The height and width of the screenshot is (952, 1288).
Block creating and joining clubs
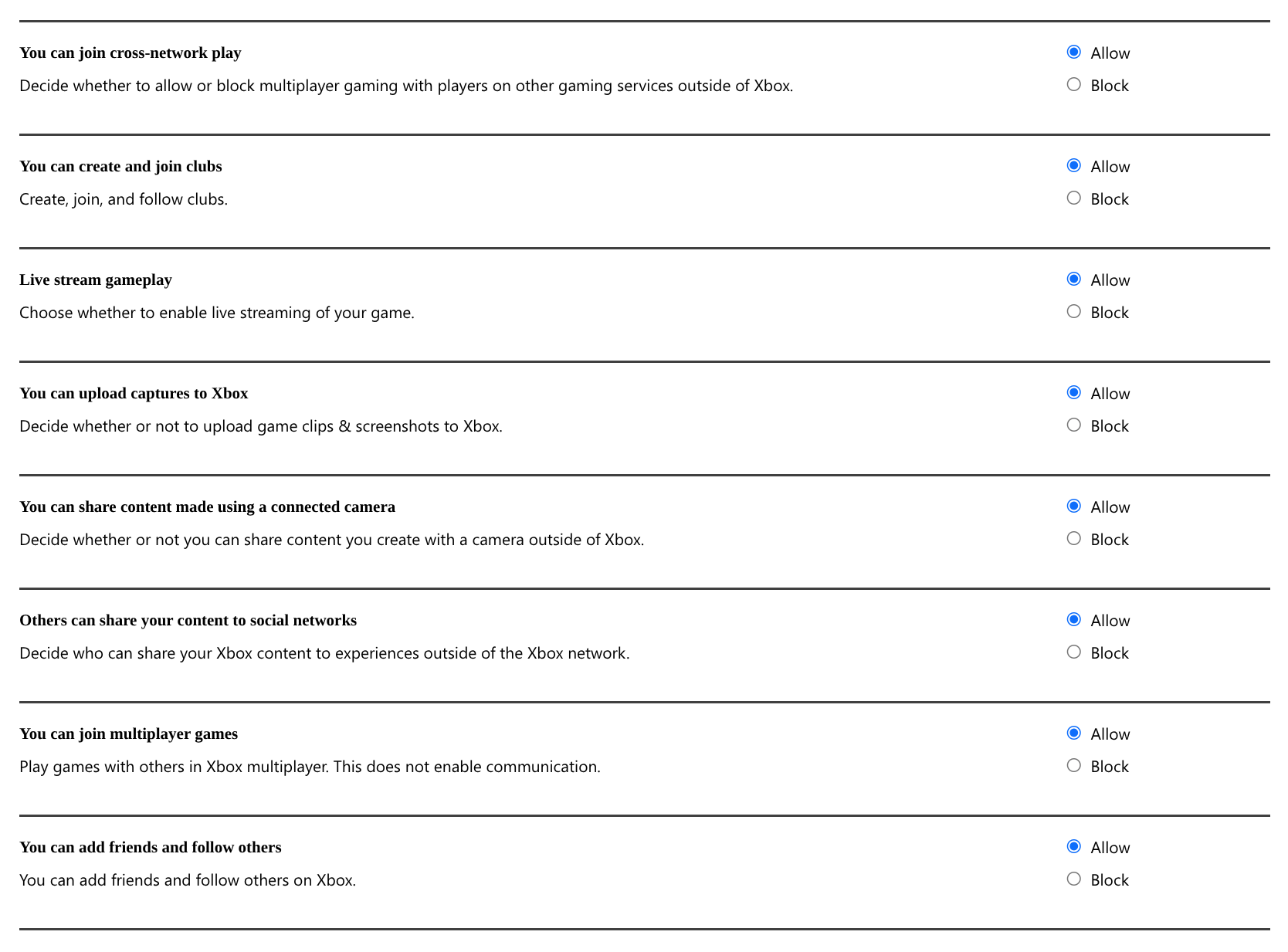coord(1073,198)
